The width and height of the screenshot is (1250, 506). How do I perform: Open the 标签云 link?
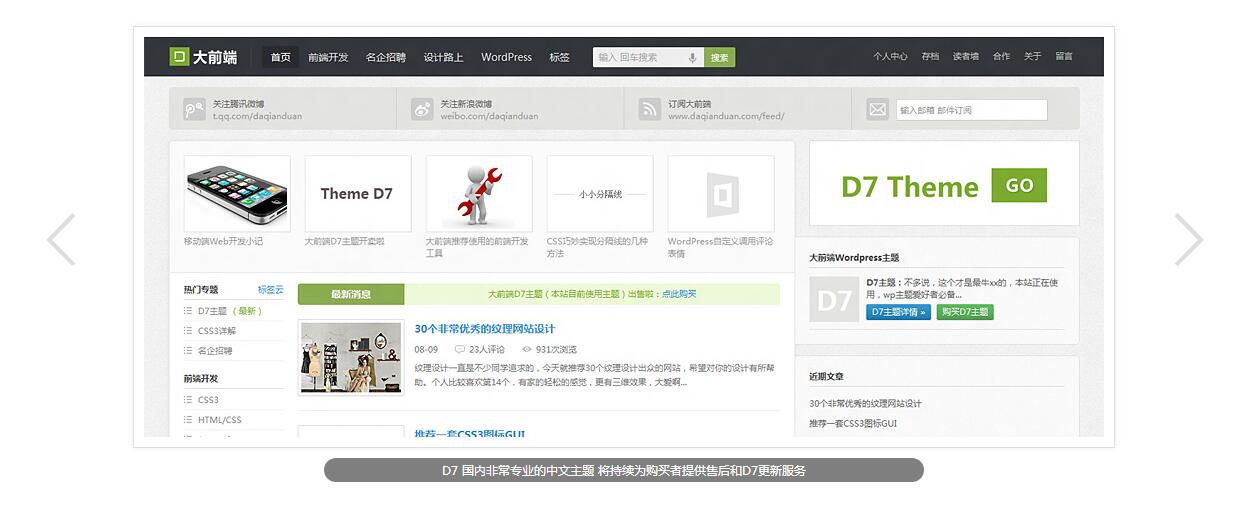click(271, 289)
